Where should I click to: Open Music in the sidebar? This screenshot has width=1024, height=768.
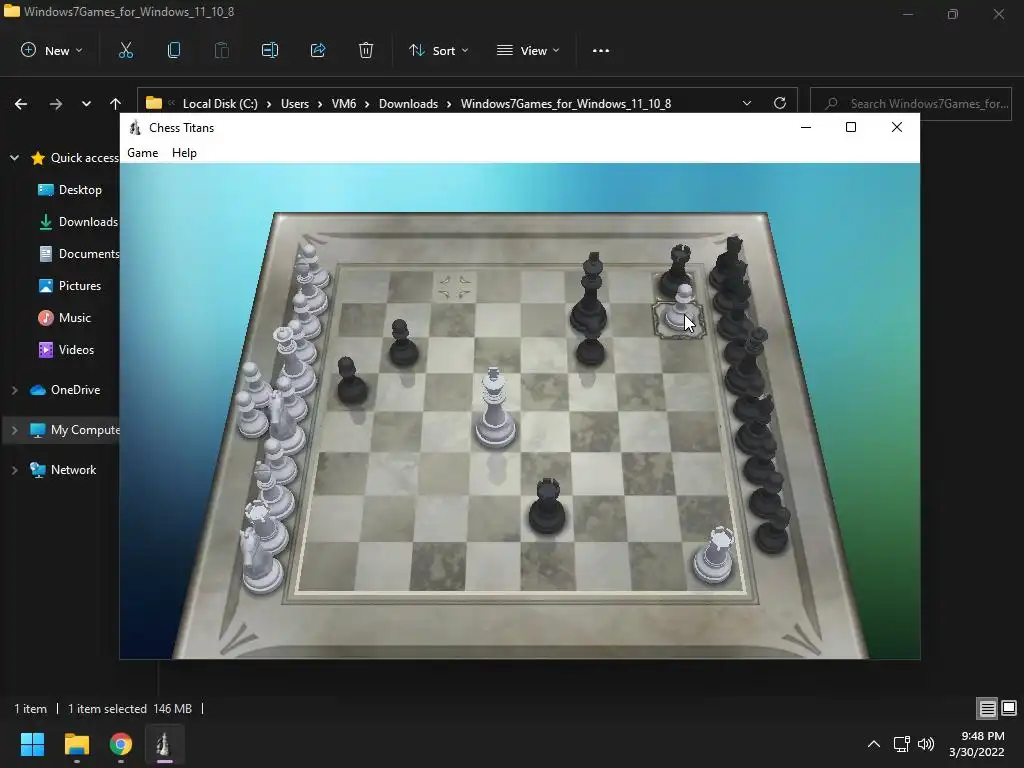pyautogui.click(x=64, y=318)
